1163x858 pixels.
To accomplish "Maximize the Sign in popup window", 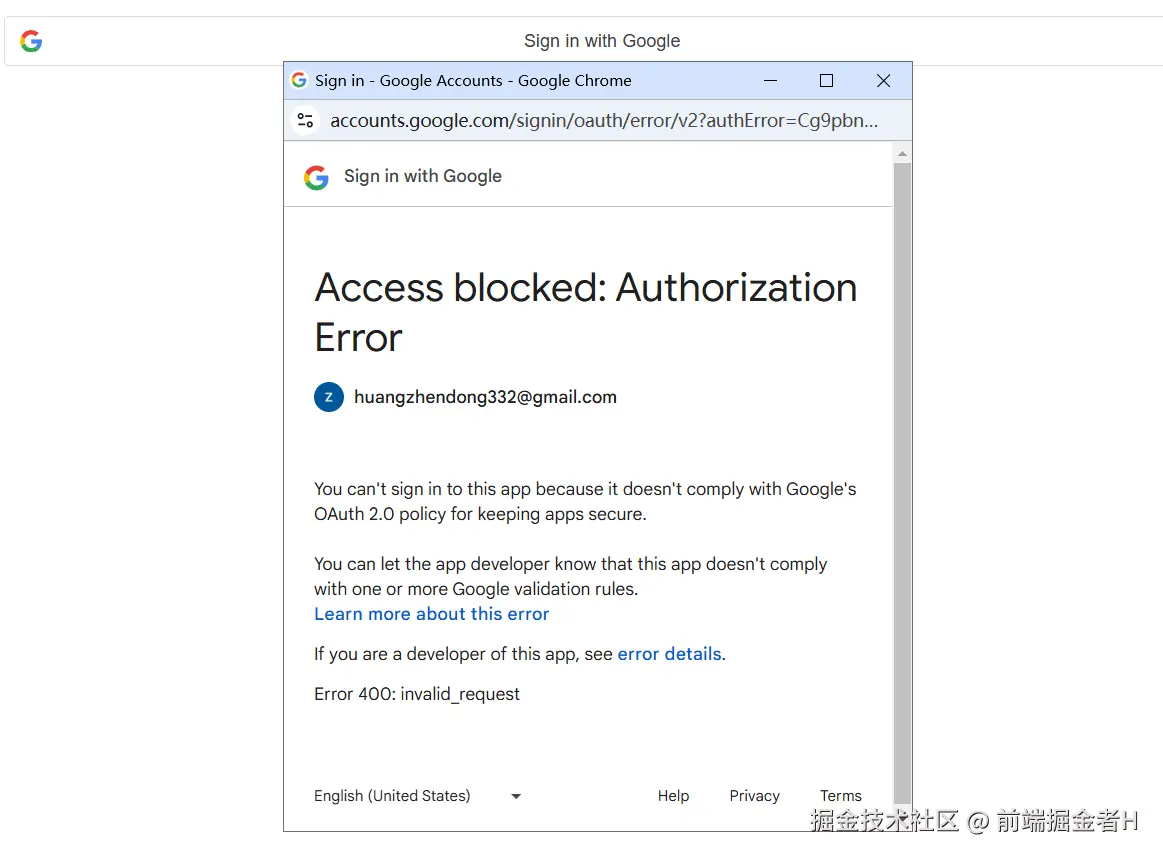I will tap(826, 80).
